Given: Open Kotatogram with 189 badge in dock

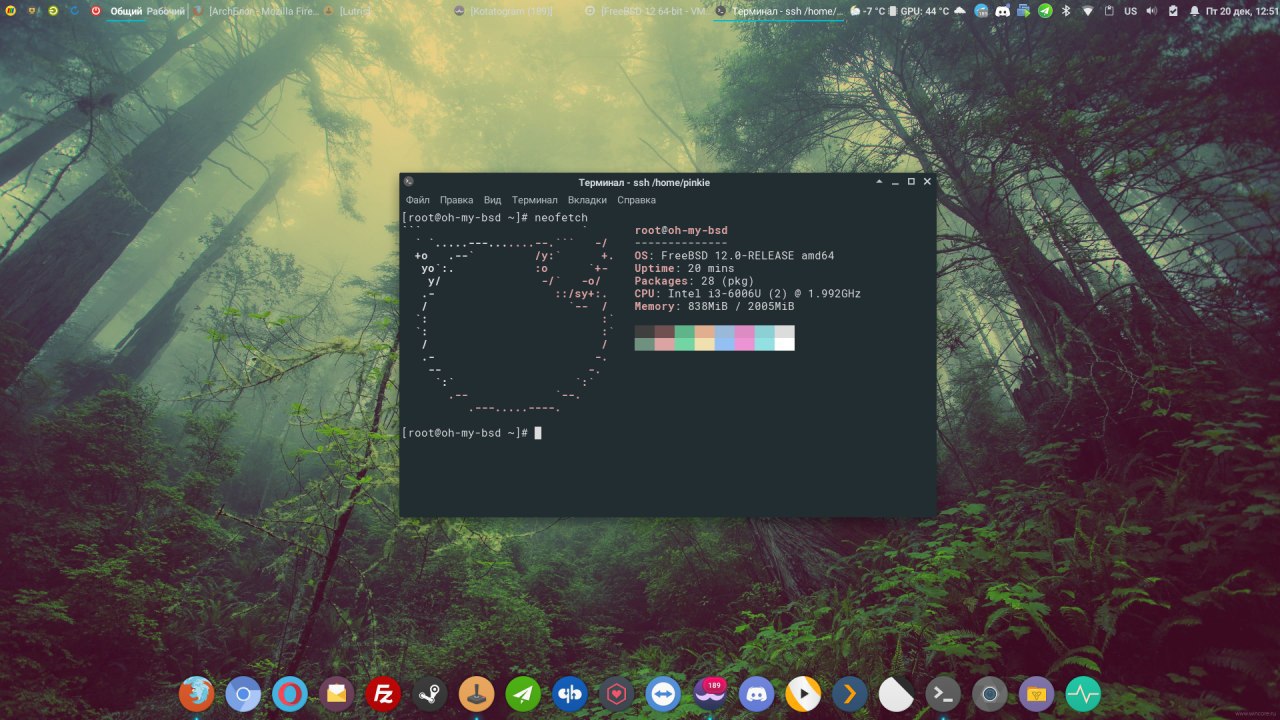Looking at the screenshot, I should point(710,693).
